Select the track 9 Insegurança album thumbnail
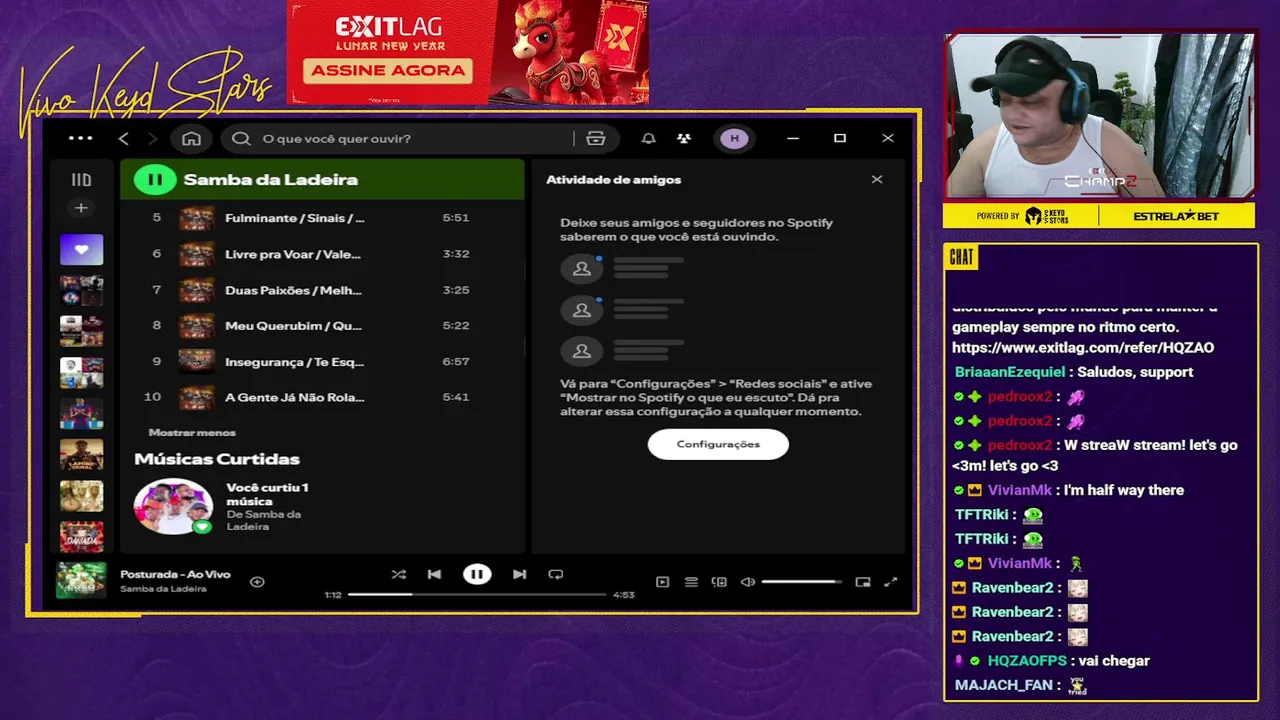 (196, 361)
